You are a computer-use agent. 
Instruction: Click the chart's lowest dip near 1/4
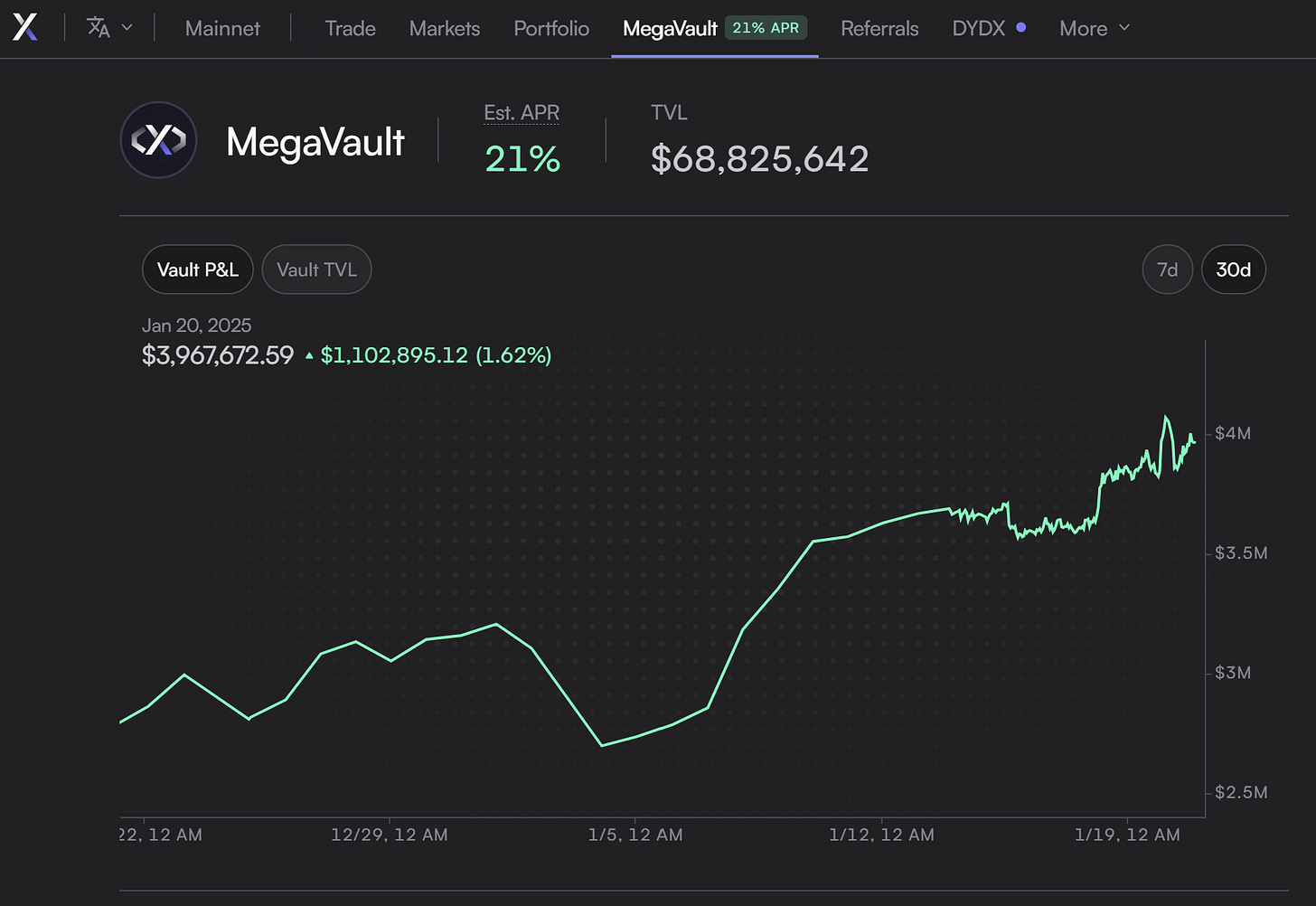click(602, 745)
